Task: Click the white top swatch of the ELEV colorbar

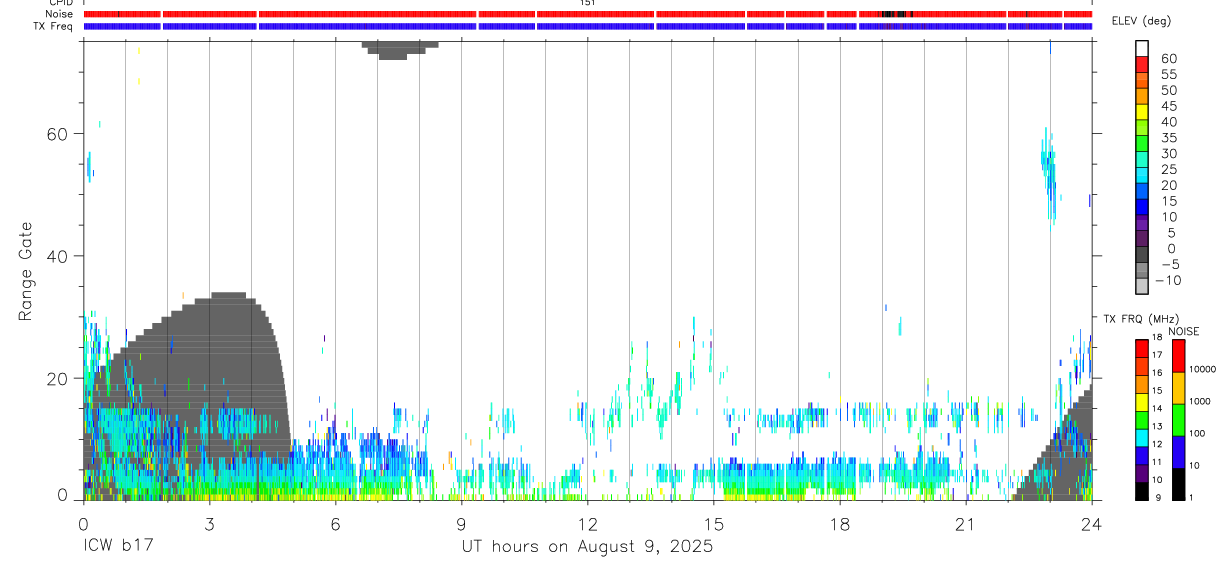Action: 1142,47
